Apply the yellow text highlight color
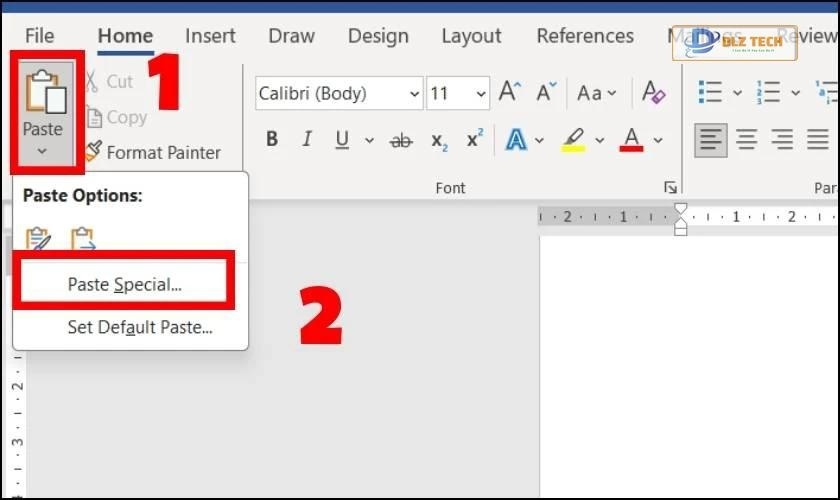Screen dimensions: 840x500 pos(572,140)
